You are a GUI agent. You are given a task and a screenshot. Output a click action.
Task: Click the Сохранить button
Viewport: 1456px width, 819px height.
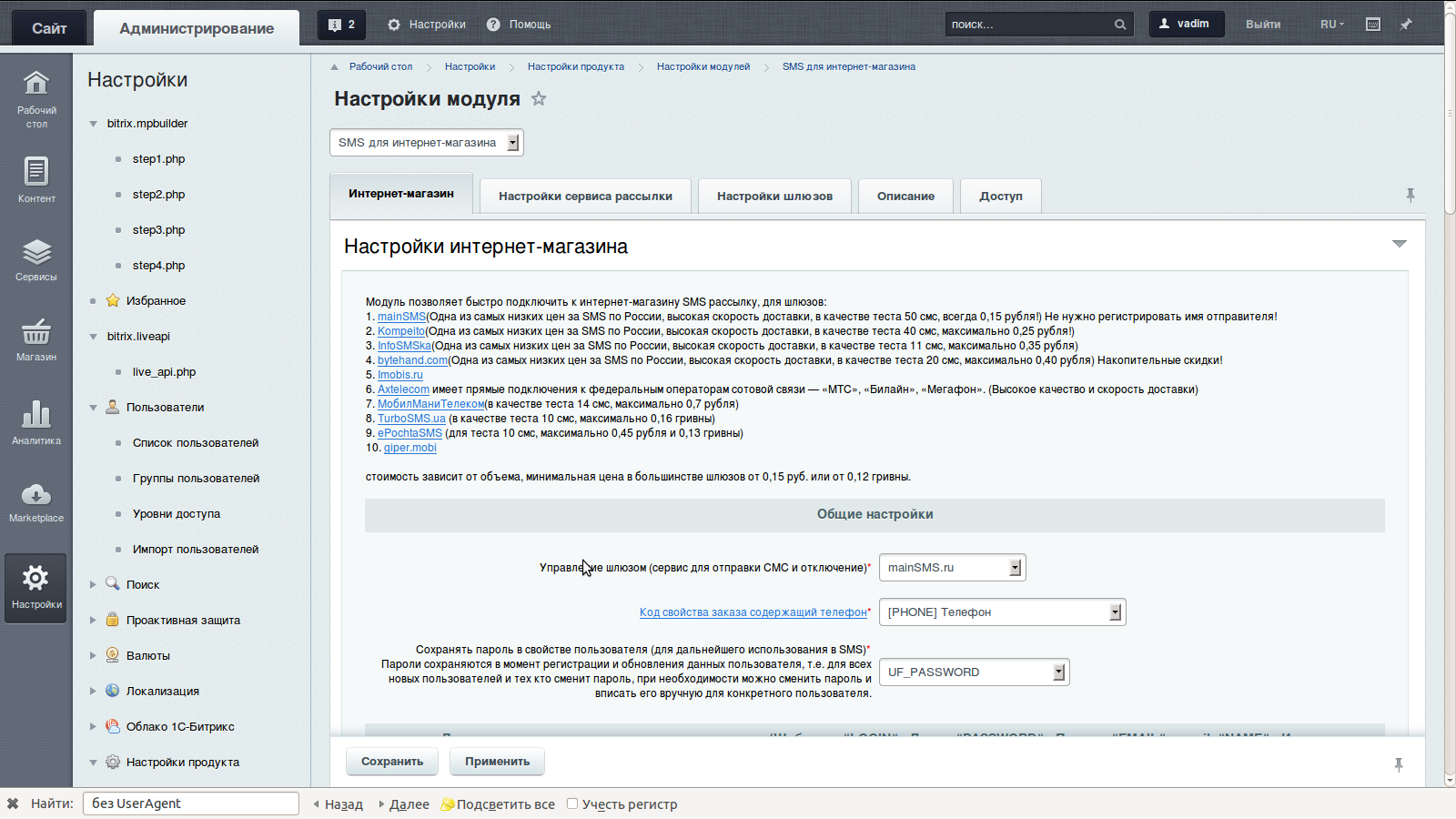392,762
